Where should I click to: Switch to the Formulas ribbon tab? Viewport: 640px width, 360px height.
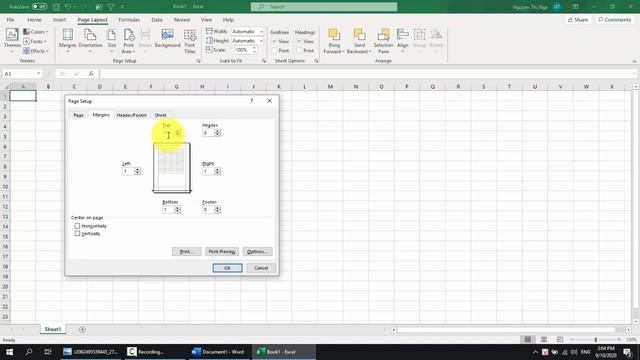tap(129, 20)
